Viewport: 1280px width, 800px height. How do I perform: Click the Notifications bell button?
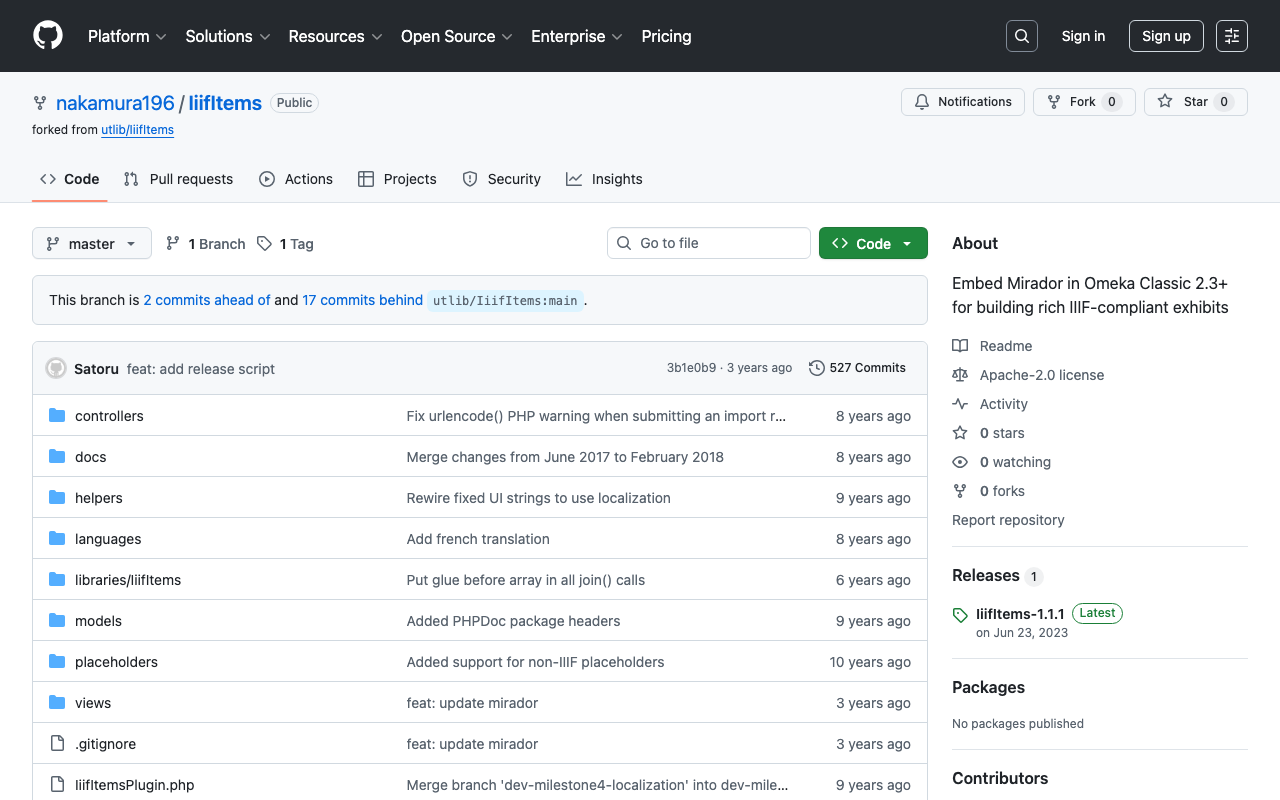tap(963, 102)
